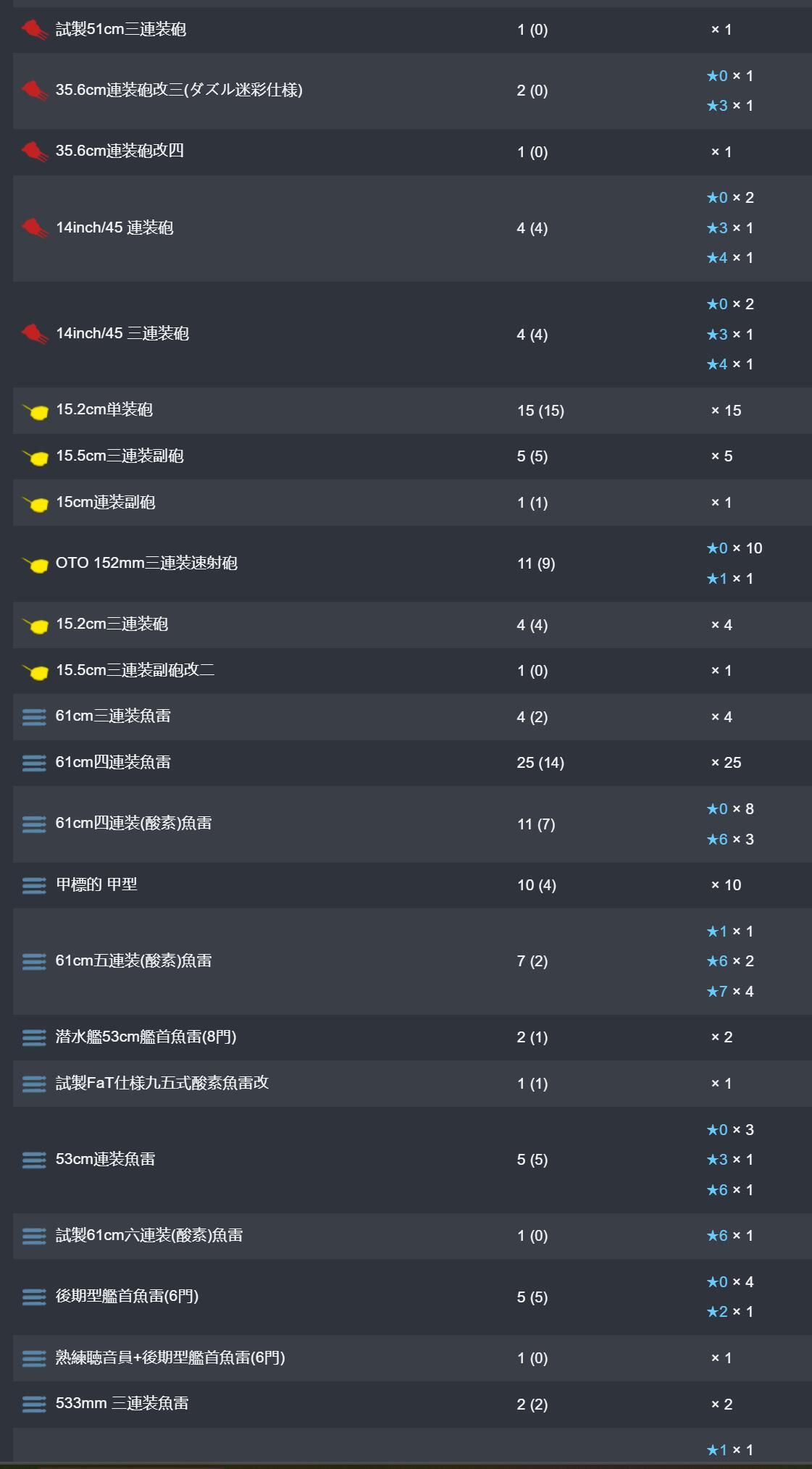Click the red main gun icon beside 試製51cm三連装砲

(34, 30)
